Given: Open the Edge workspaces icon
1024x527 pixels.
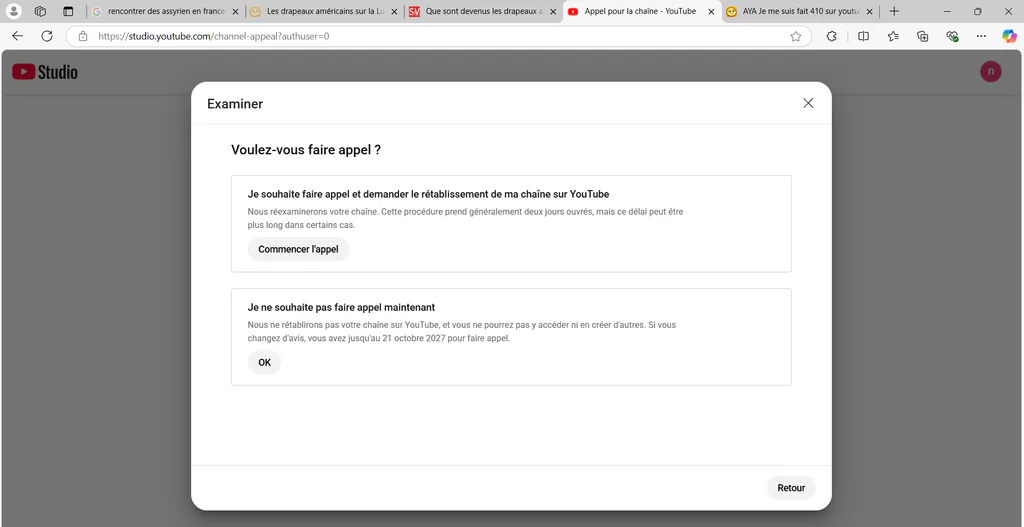Looking at the screenshot, I should click(x=40, y=11).
